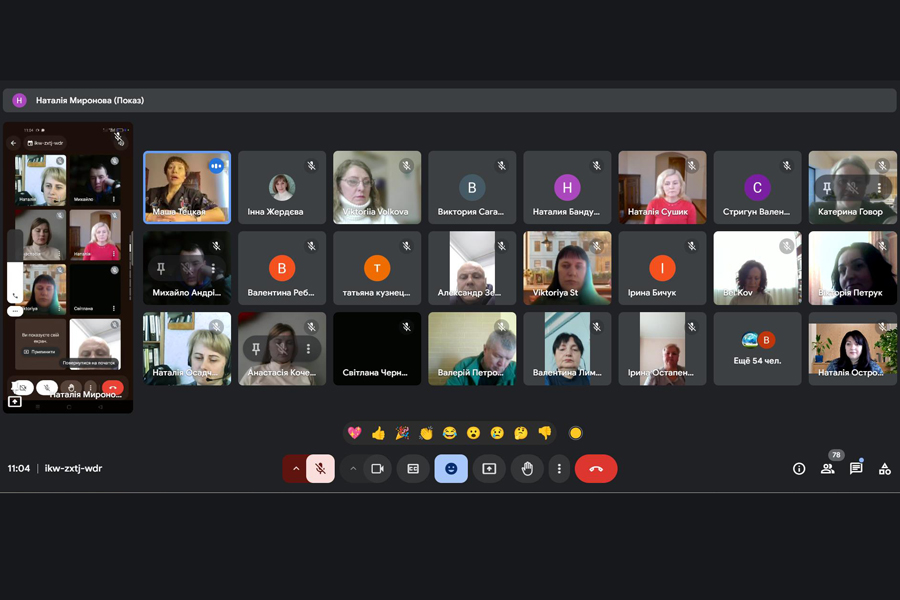
Task: Mute icon on Катерина Говор's tile
Action: click(853, 188)
